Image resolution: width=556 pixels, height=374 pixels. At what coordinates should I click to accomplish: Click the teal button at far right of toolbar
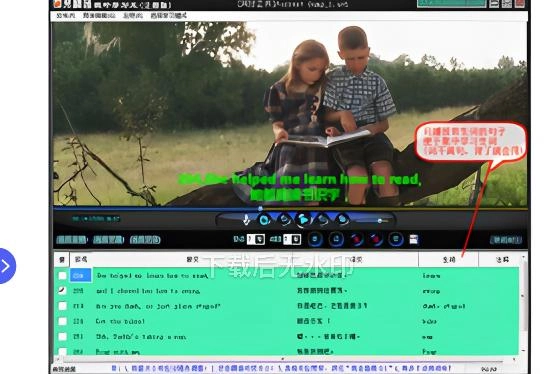pos(506,240)
